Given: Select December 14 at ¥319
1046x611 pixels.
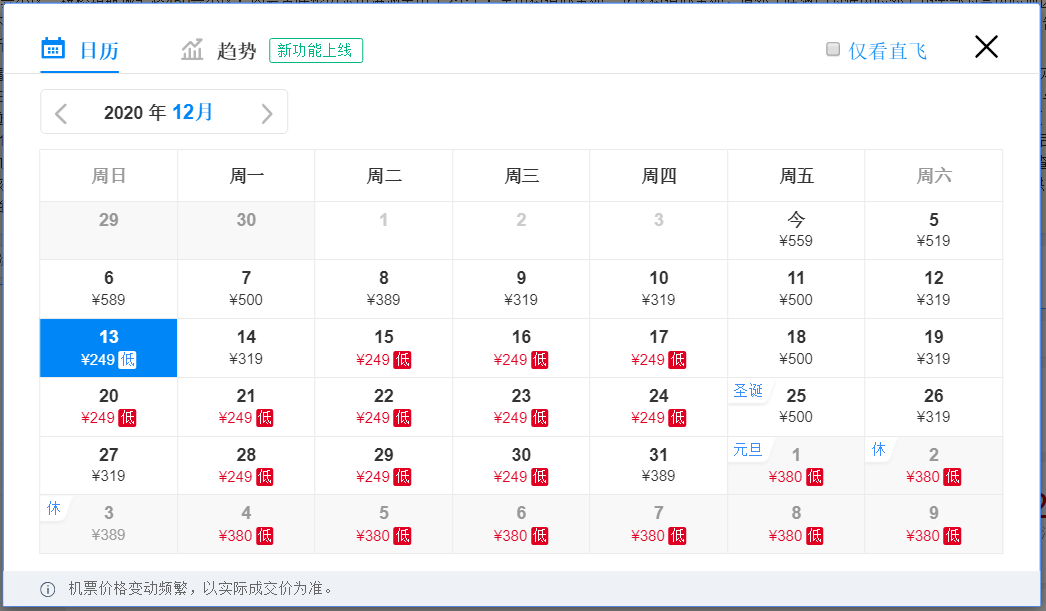Looking at the screenshot, I should click(x=246, y=348).
